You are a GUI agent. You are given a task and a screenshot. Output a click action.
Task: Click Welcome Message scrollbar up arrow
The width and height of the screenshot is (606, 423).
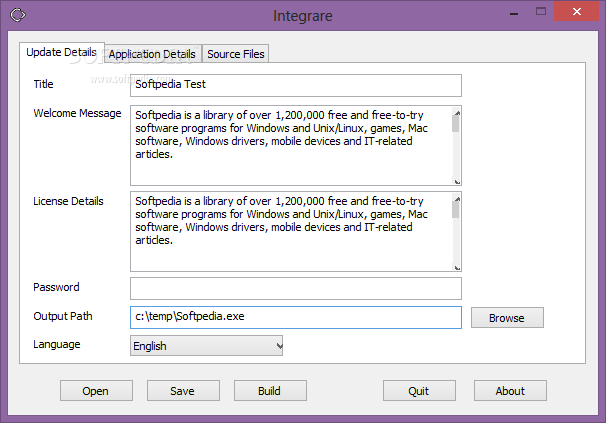(457, 113)
